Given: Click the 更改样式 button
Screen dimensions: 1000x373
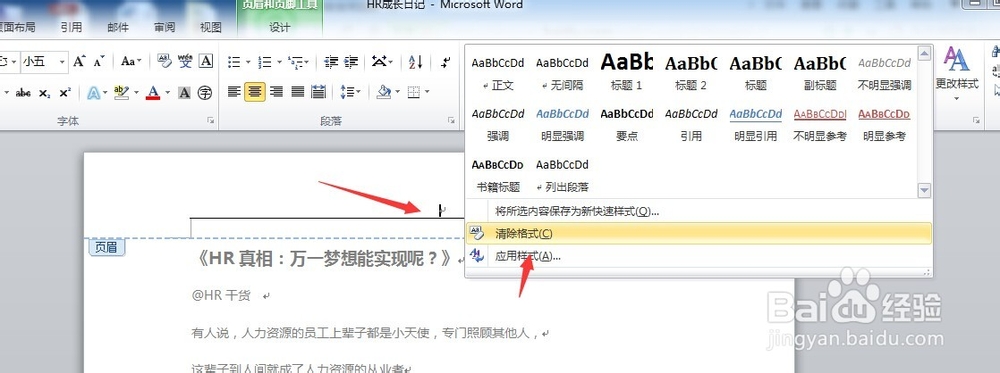Looking at the screenshot, I should click(957, 73).
